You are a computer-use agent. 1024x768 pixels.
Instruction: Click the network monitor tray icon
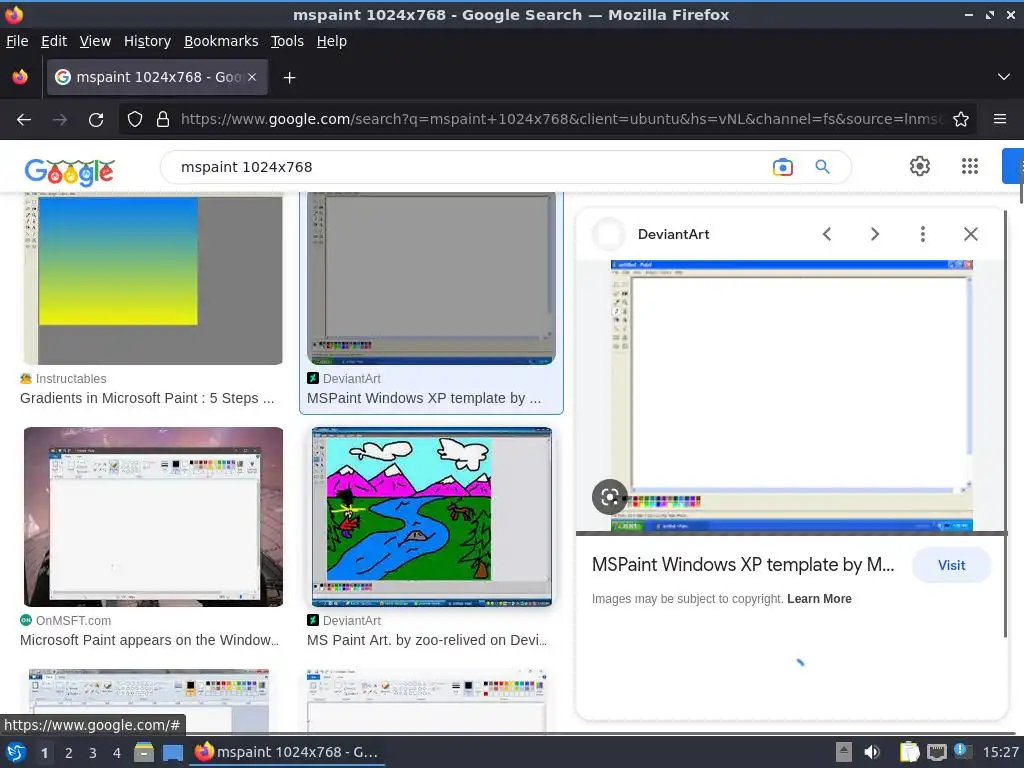click(x=936, y=752)
